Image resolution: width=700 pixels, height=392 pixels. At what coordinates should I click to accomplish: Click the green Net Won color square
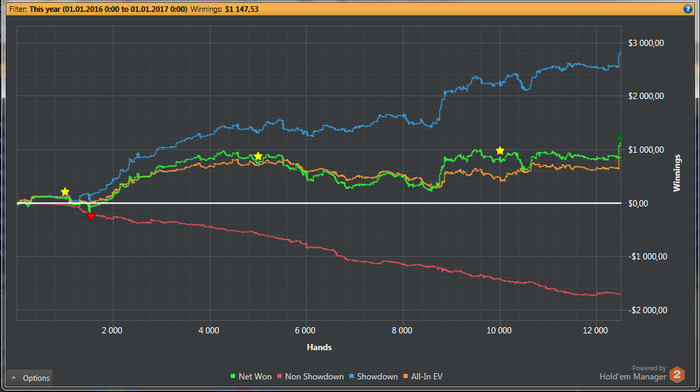click(x=233, y=377)
